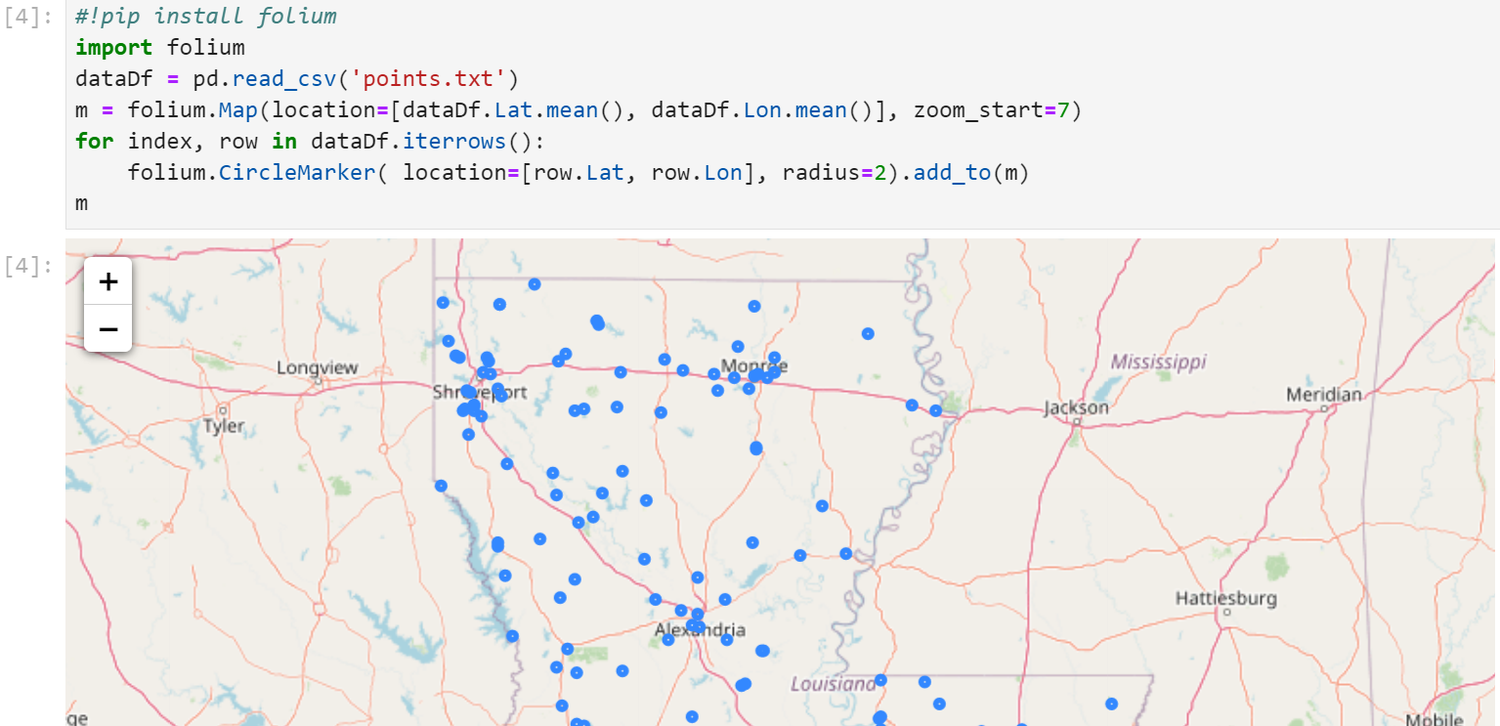Click the Mississippi state label
Screen dimensions: 1500x726
1158,361
